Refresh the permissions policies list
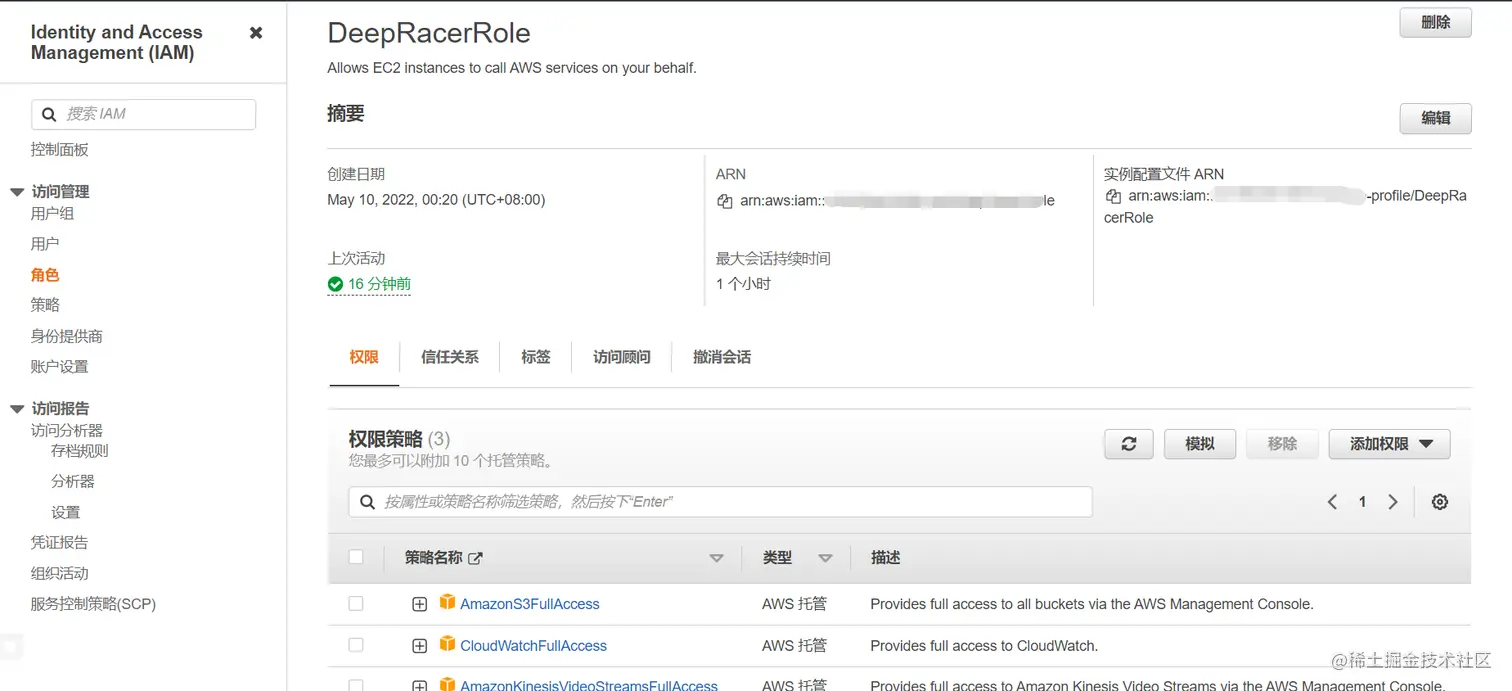Image resolution: width=1512 pixels, height=691 pixels. point(1129,444)
